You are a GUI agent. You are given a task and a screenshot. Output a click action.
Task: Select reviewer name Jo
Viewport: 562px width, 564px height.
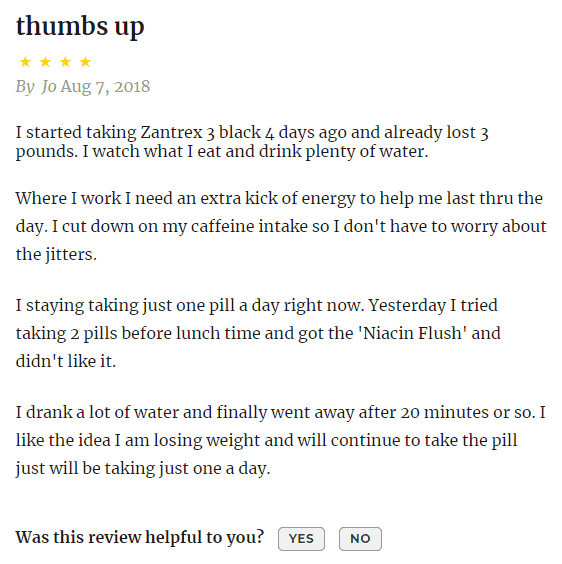tap(49, 87)
